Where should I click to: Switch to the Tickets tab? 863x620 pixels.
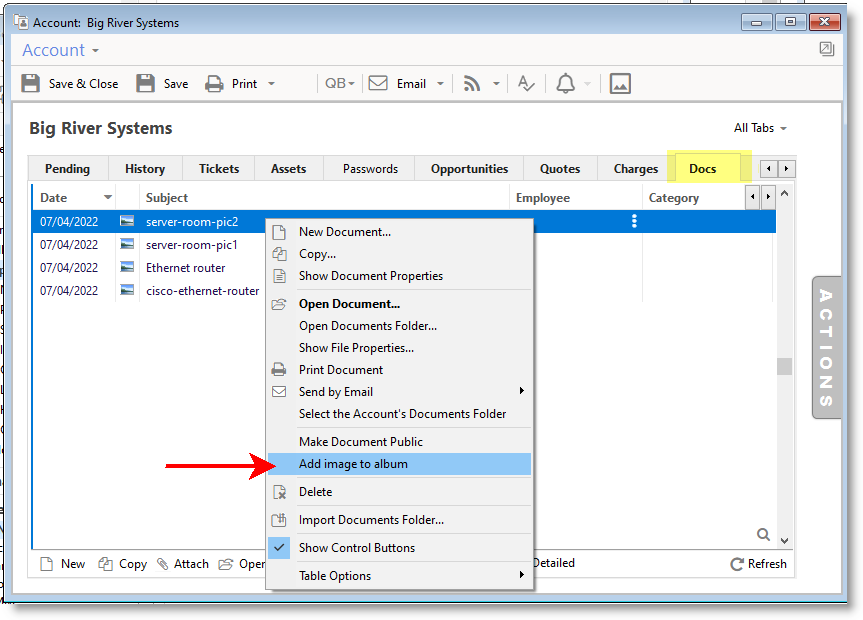[219, 169]
